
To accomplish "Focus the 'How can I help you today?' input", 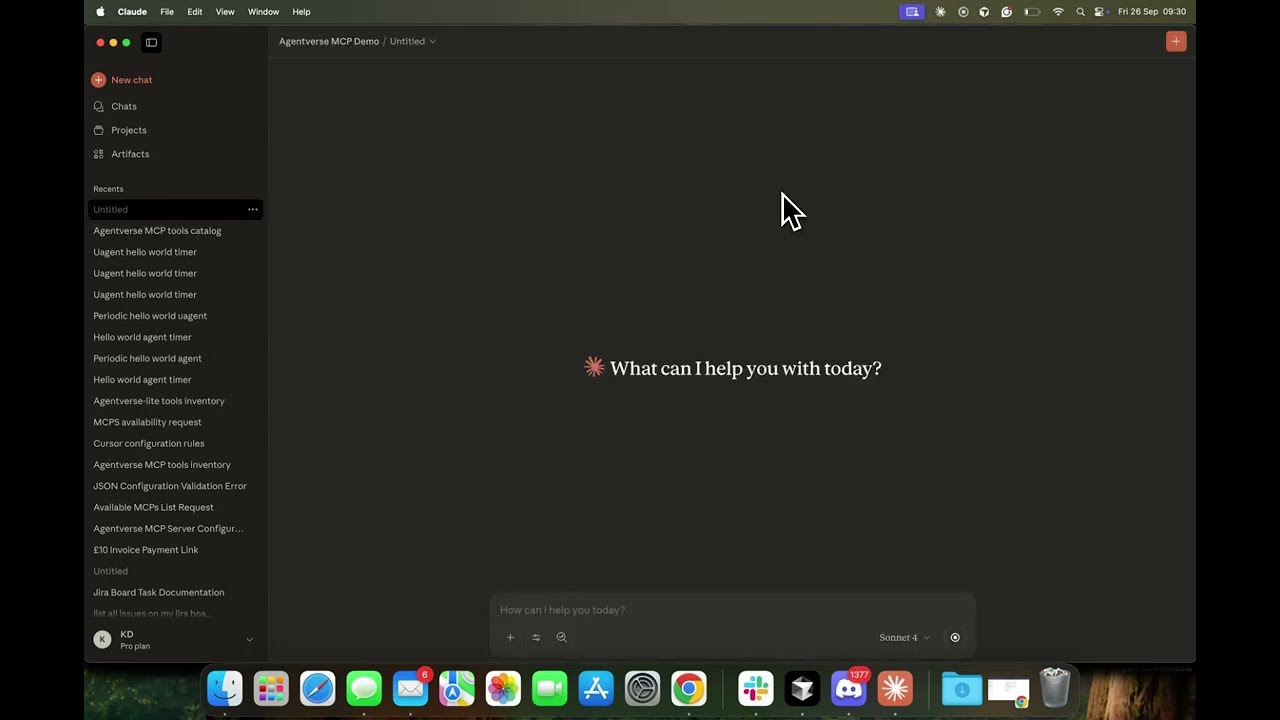I will point(732,610).
